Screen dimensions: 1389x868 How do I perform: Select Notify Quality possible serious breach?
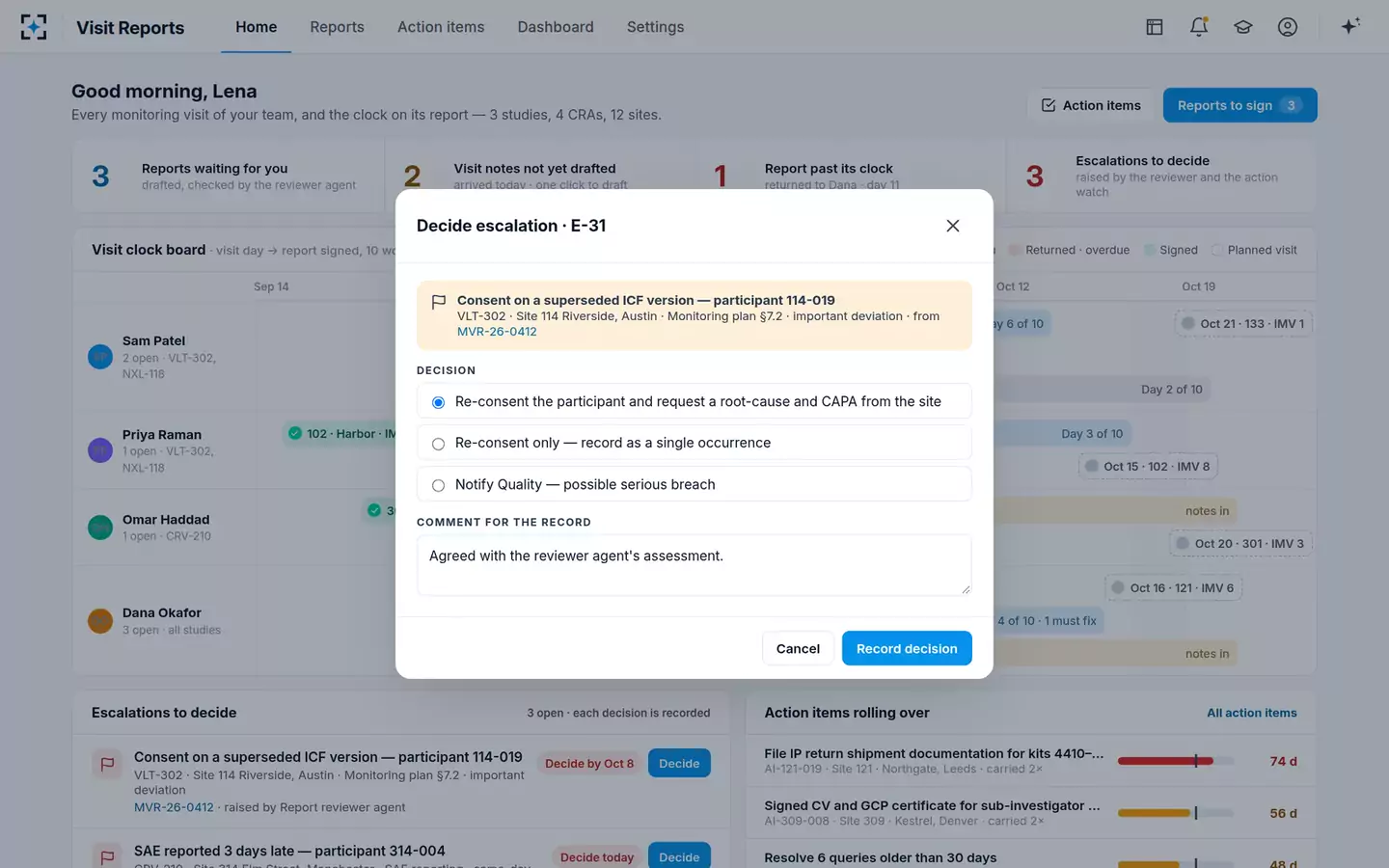coord(694,484)
